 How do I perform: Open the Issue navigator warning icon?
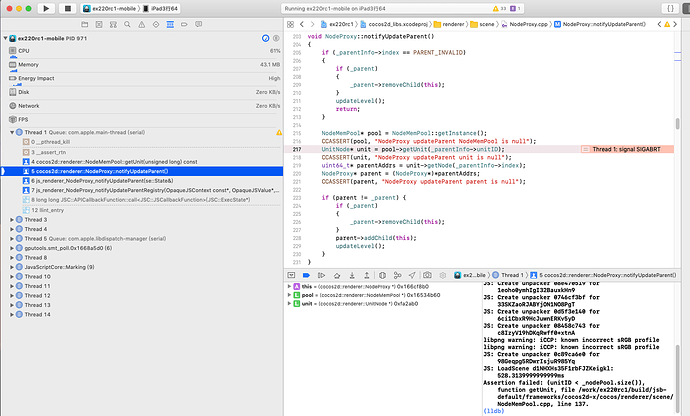point(142,24)
